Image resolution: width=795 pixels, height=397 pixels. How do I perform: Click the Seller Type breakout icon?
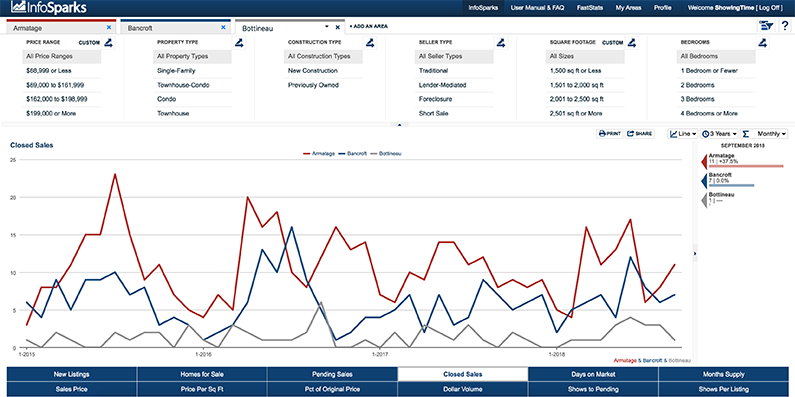pos(501,43)
